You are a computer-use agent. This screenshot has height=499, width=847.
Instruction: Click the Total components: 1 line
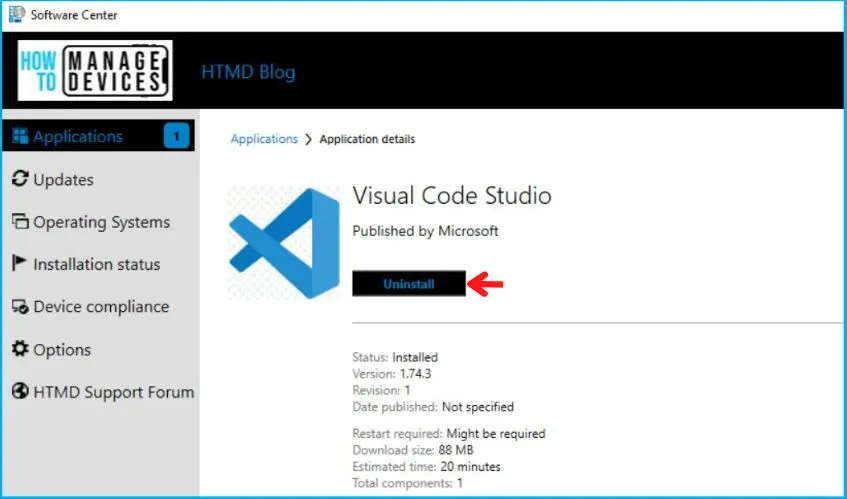(x=407, y=483)
